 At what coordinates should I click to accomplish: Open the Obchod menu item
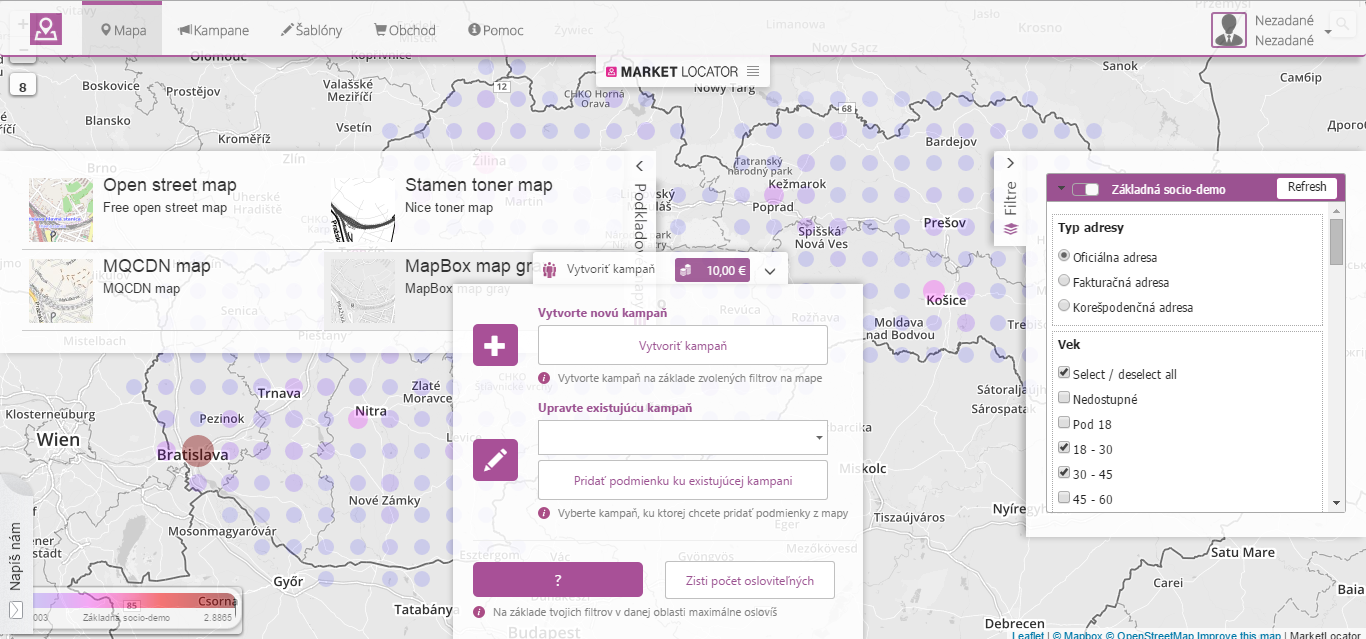[x=404, y=29]
